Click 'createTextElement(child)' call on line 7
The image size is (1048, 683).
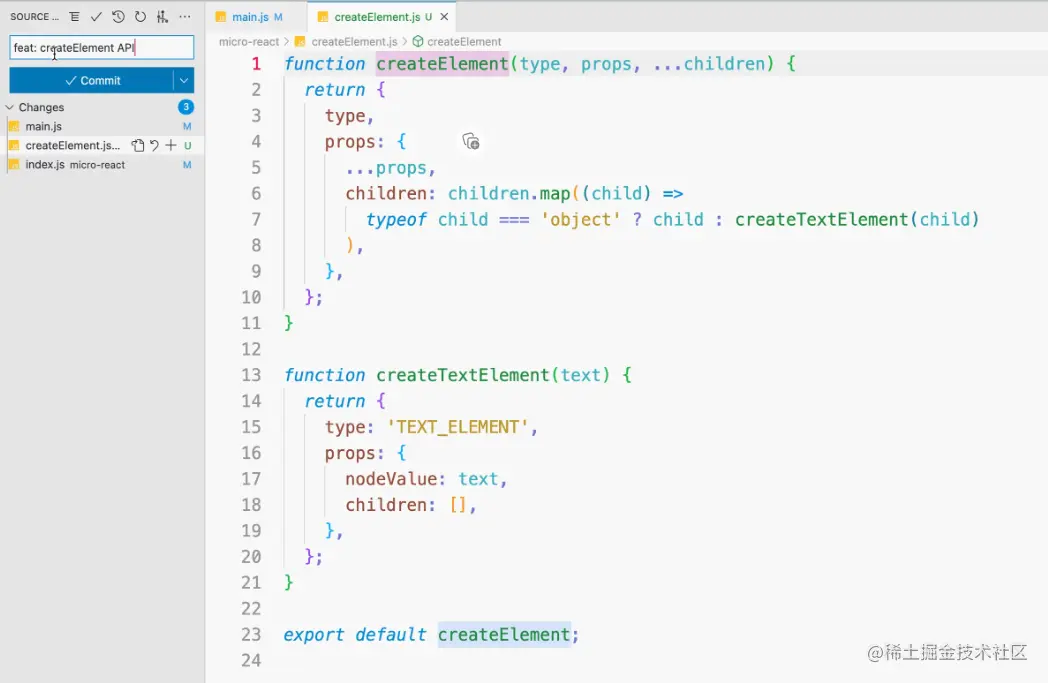(x=857, y=219)
